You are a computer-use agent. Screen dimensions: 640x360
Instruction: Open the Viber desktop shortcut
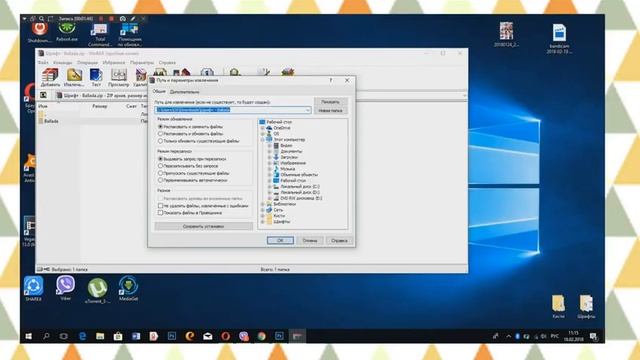click(x=65, y=288)
